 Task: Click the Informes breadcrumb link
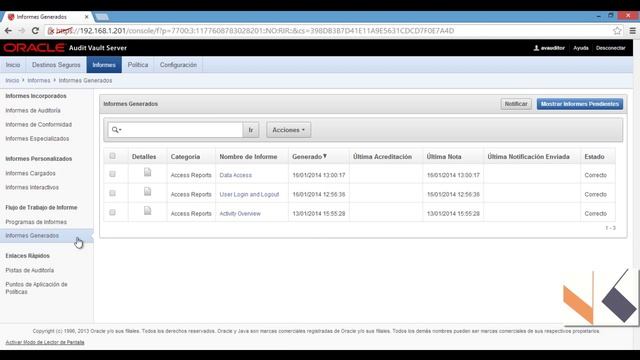tap(39, 80)
